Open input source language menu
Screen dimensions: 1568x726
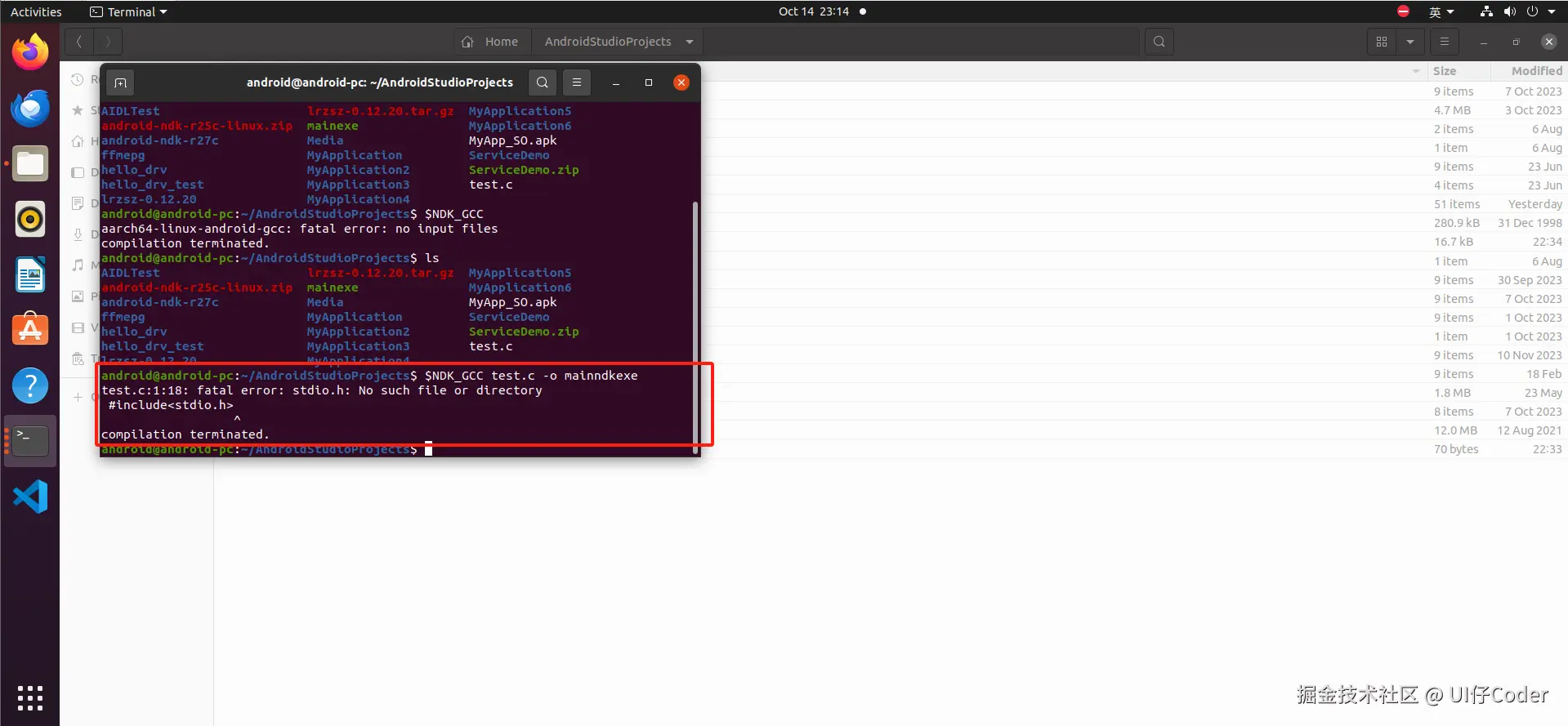click(x=1441, y=11)
